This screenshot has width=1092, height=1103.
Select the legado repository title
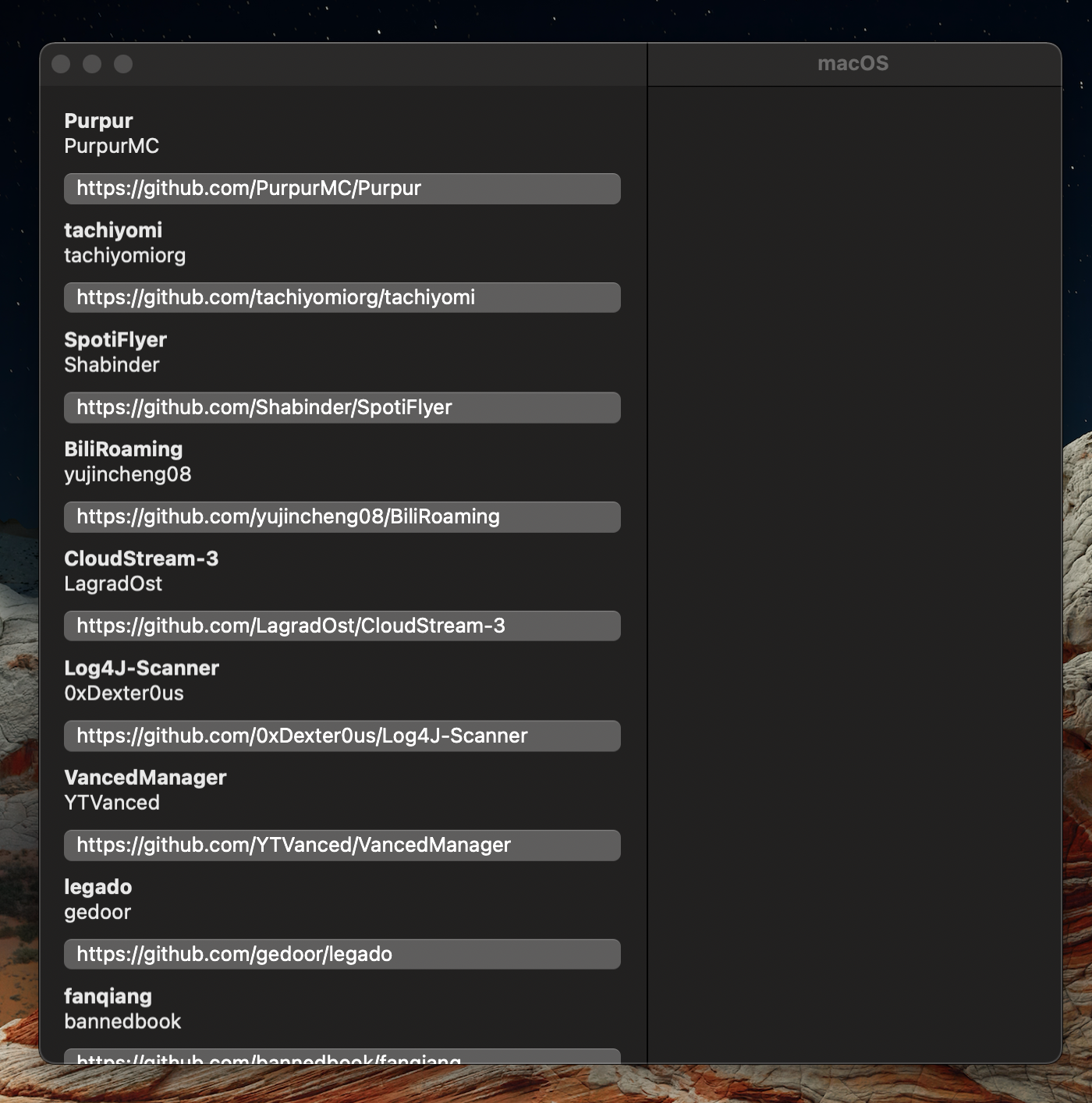pyautogui.click(x=98, y=888)
